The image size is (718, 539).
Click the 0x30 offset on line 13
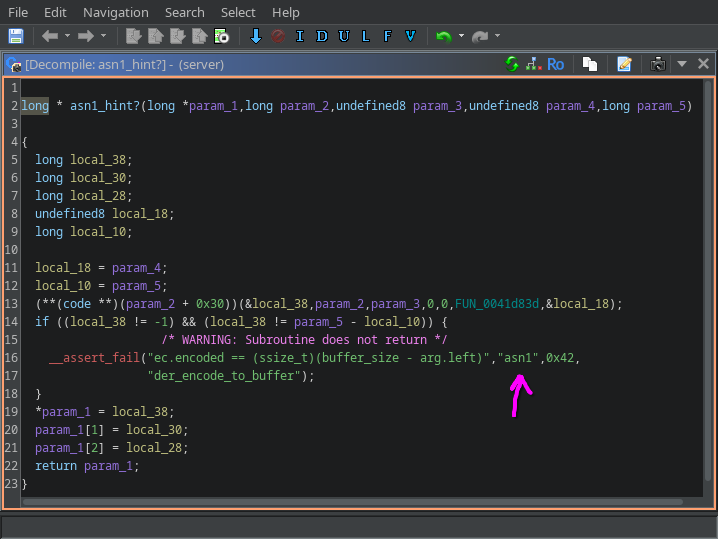coord(210,304)
